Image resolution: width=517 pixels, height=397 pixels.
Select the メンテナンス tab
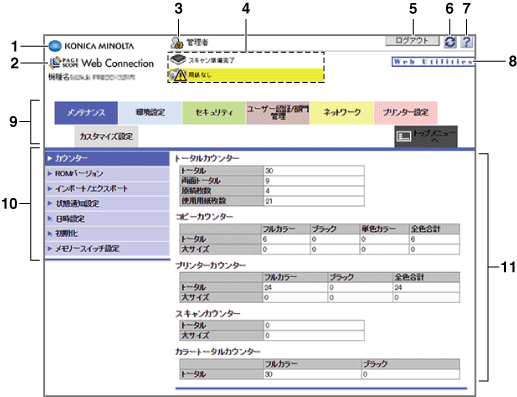(86, 113)
